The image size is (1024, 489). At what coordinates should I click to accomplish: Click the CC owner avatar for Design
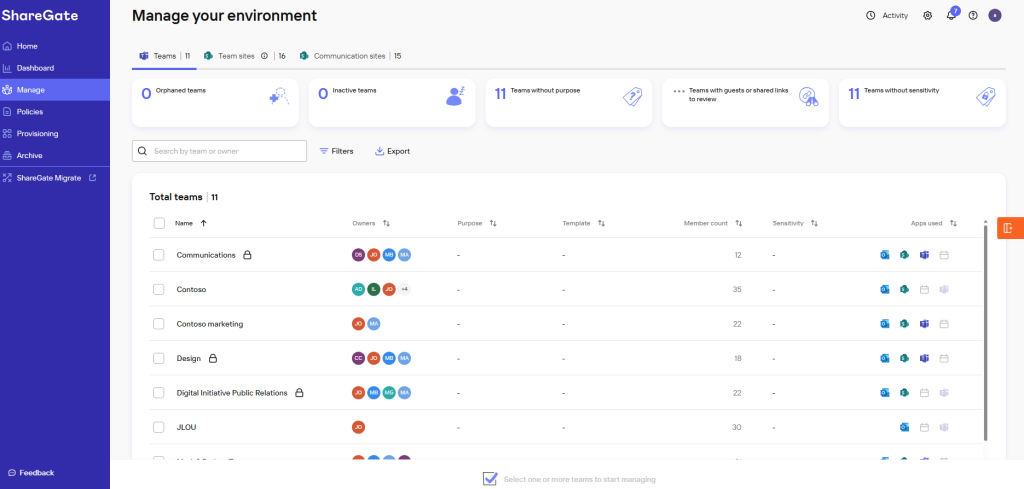click(x=358, y=358)
